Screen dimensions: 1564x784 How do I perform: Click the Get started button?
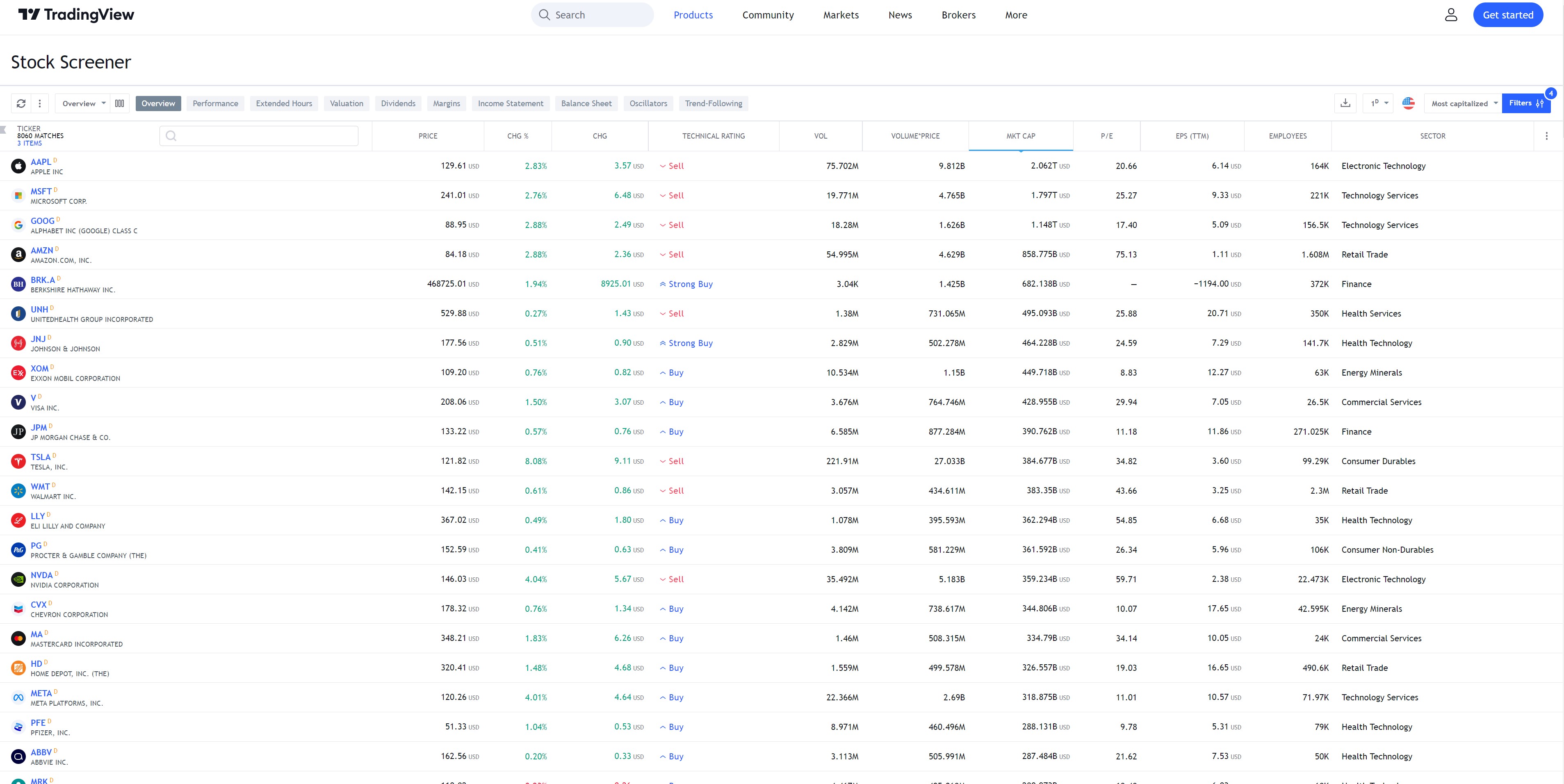coord(1508,15)
